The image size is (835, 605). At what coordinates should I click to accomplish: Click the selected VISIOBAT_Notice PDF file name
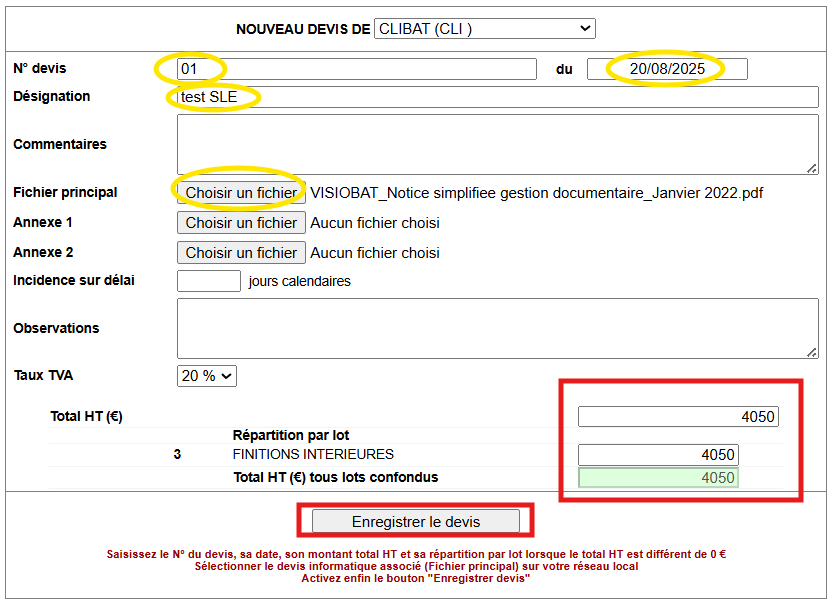point(536,193)
